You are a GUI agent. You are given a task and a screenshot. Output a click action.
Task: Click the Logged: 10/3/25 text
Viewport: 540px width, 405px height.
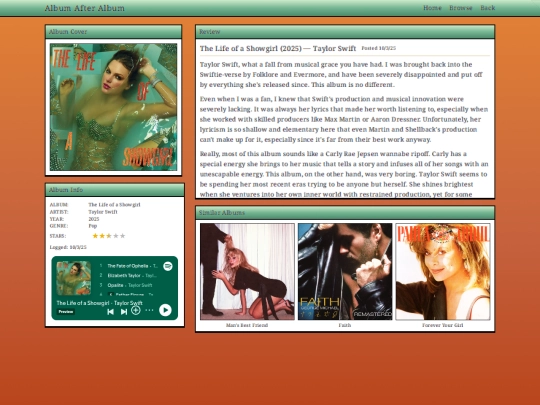(x=68, y=247)
